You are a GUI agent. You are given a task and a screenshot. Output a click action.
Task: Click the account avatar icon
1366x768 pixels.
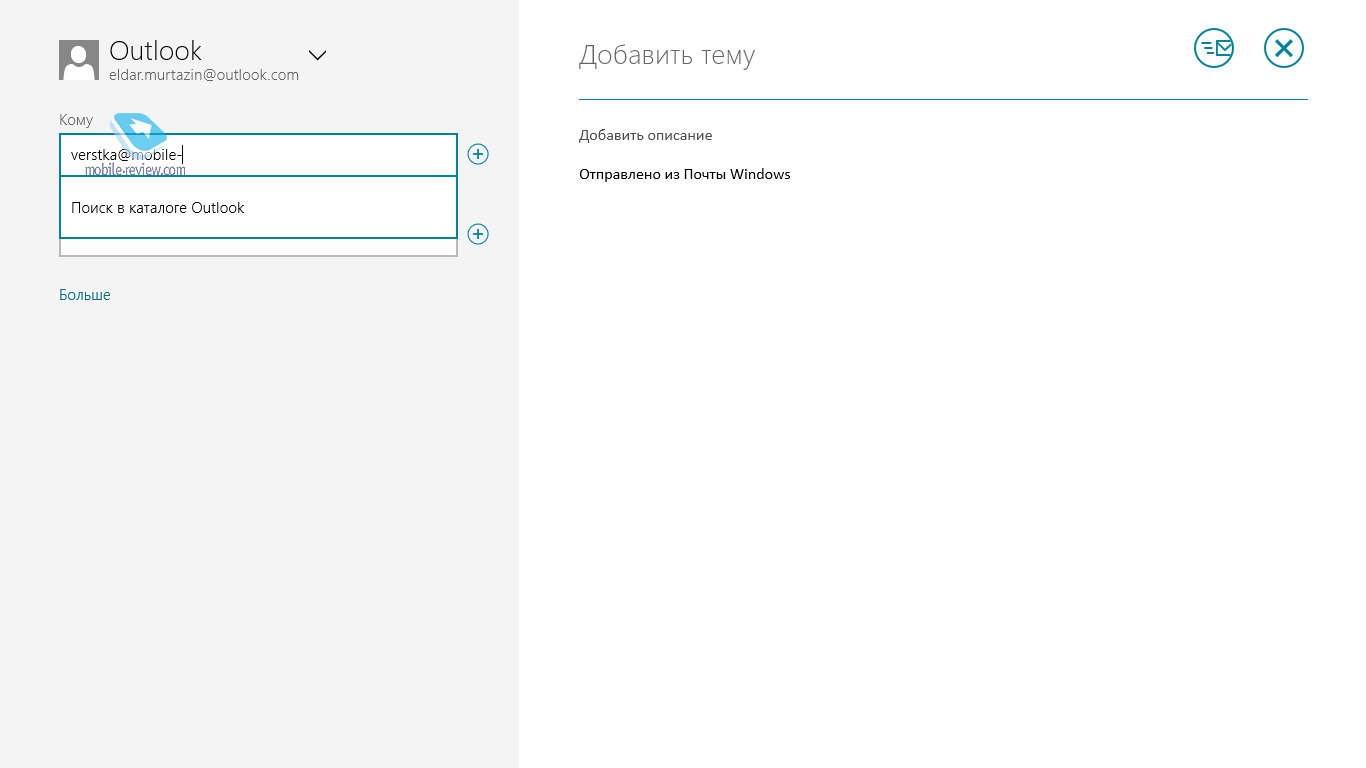pos(79,60)
